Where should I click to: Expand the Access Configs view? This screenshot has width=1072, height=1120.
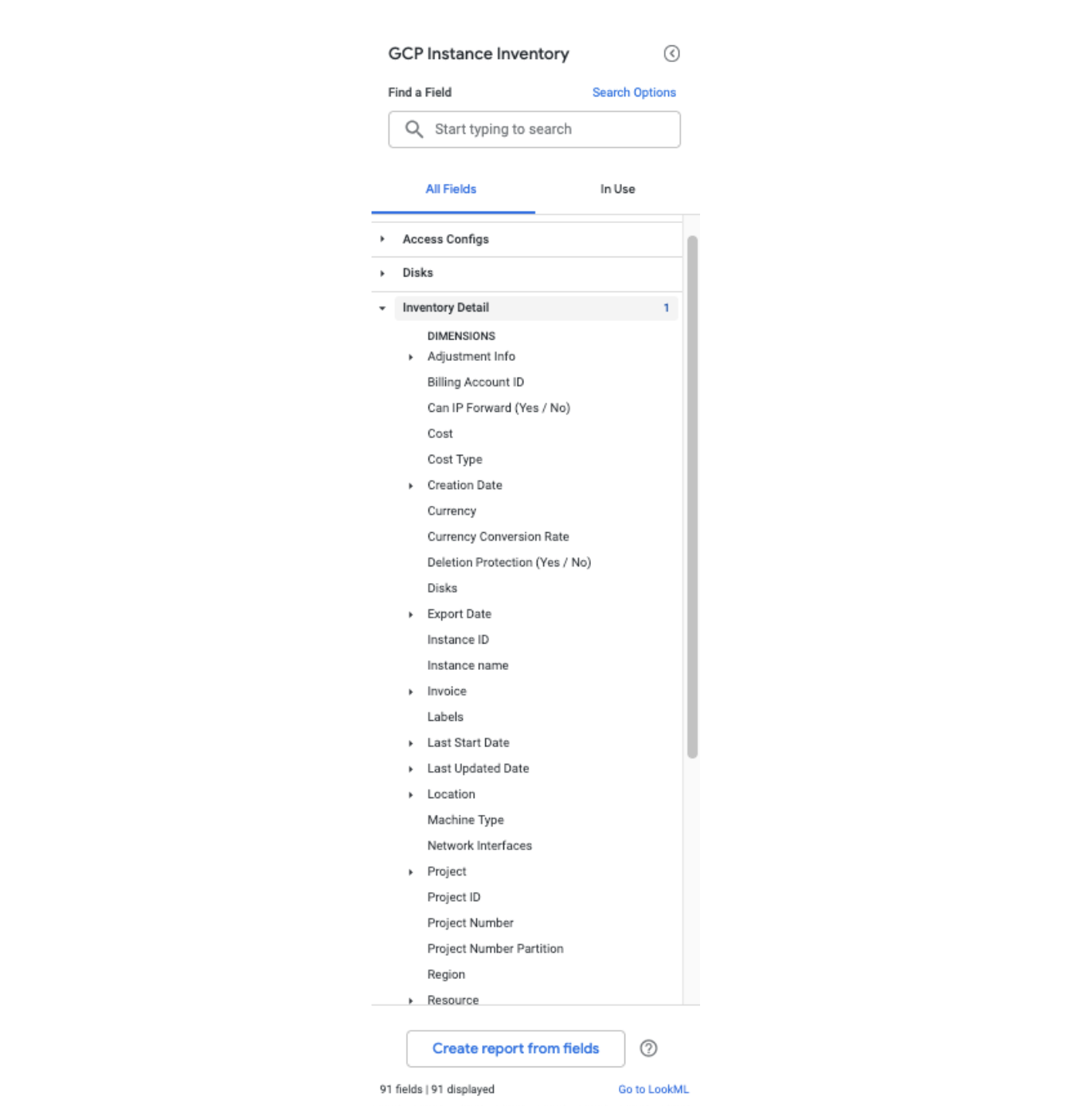[x=382, y=239]
